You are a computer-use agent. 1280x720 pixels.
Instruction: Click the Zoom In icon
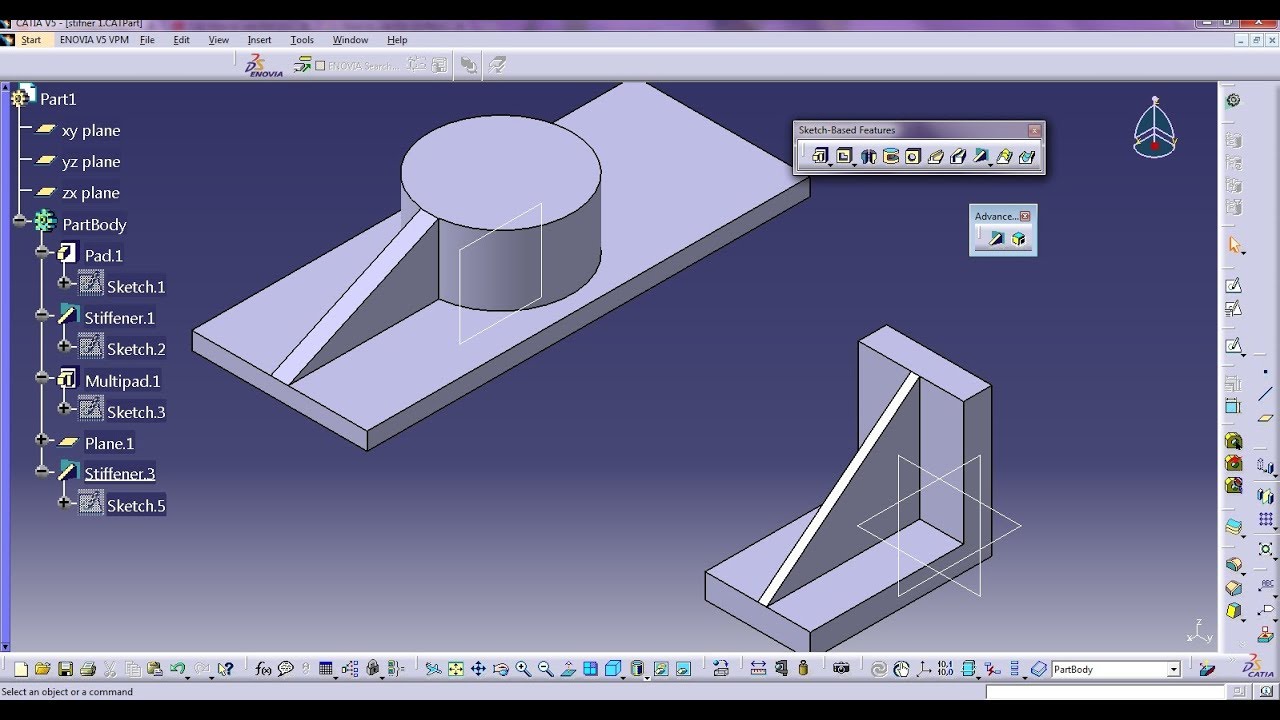click(523, 669)
